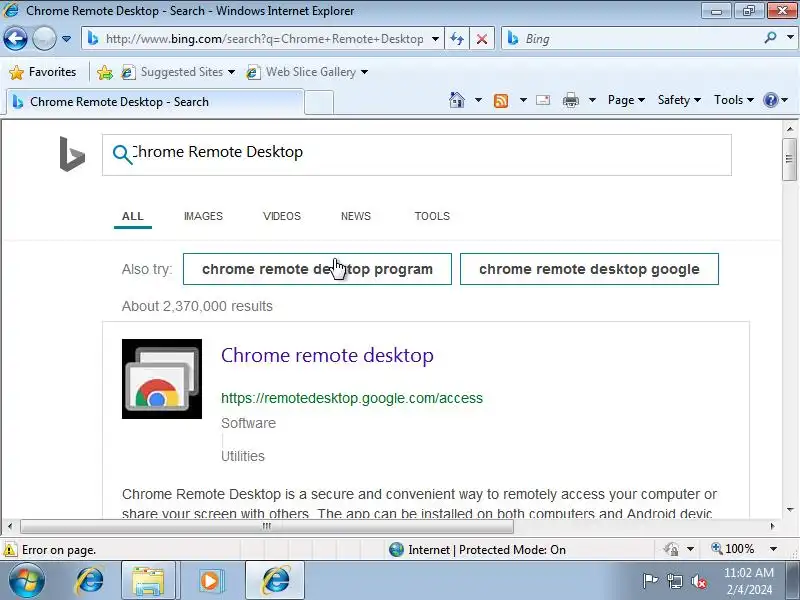Click the 'Error on page' warning icon
The width and height of the screenshot is (800, 600).
pyautogui.click(x=10, y=550)
